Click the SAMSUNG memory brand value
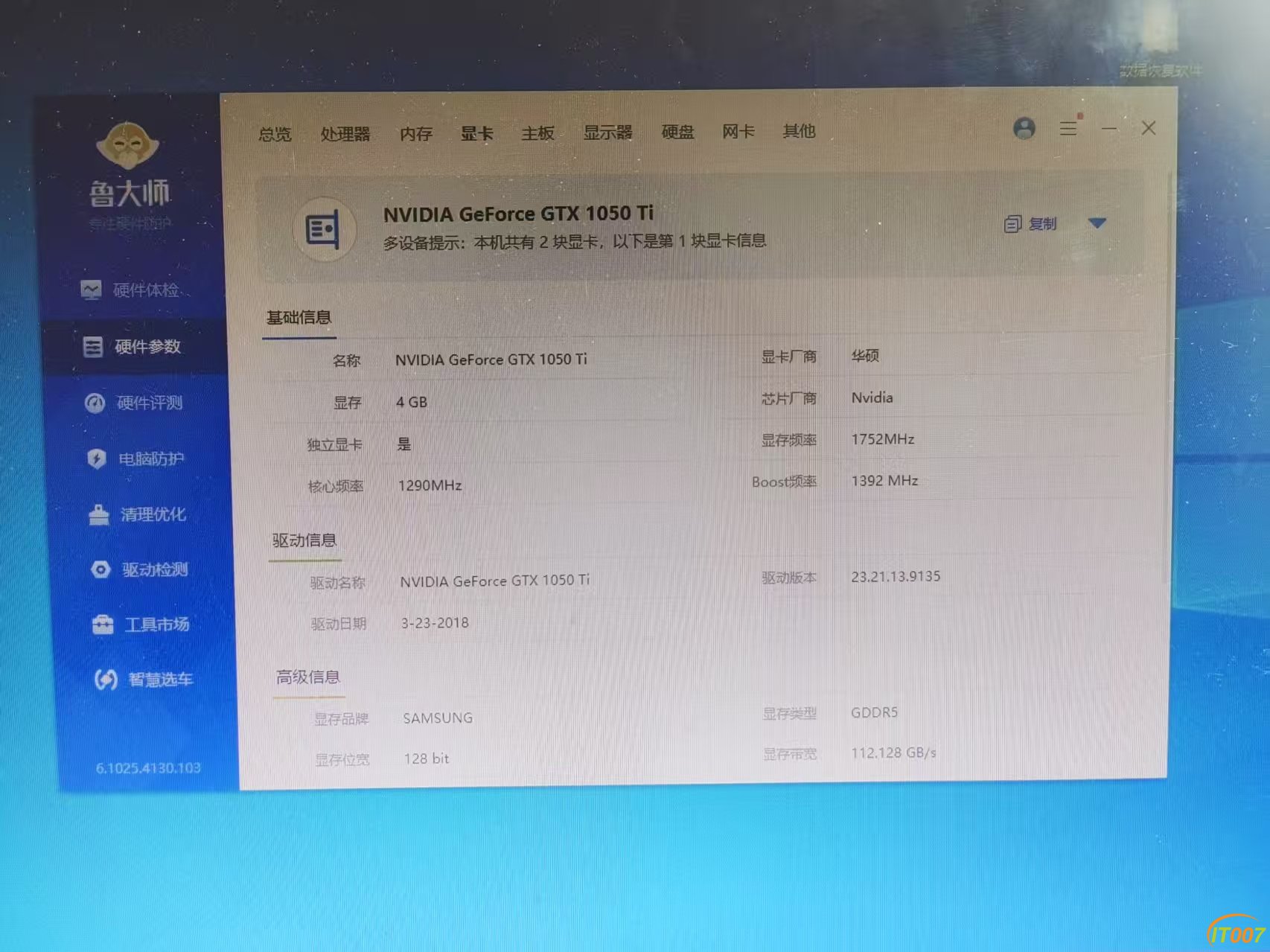 click(x=438, y=718)
